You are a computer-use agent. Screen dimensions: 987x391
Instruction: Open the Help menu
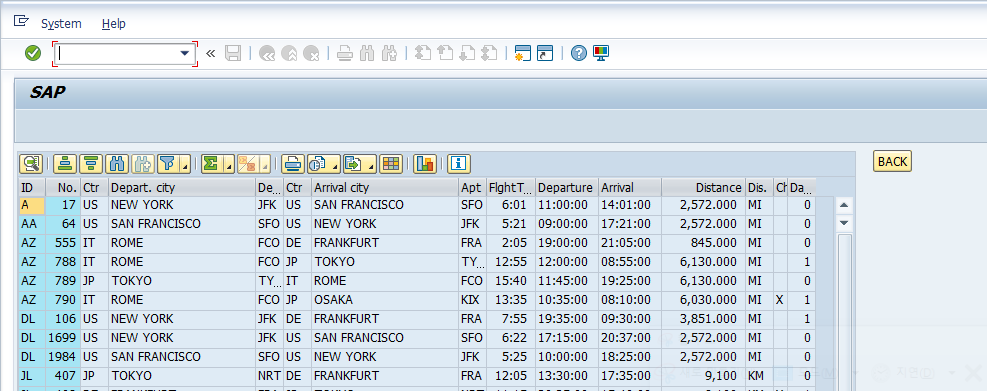113,24
